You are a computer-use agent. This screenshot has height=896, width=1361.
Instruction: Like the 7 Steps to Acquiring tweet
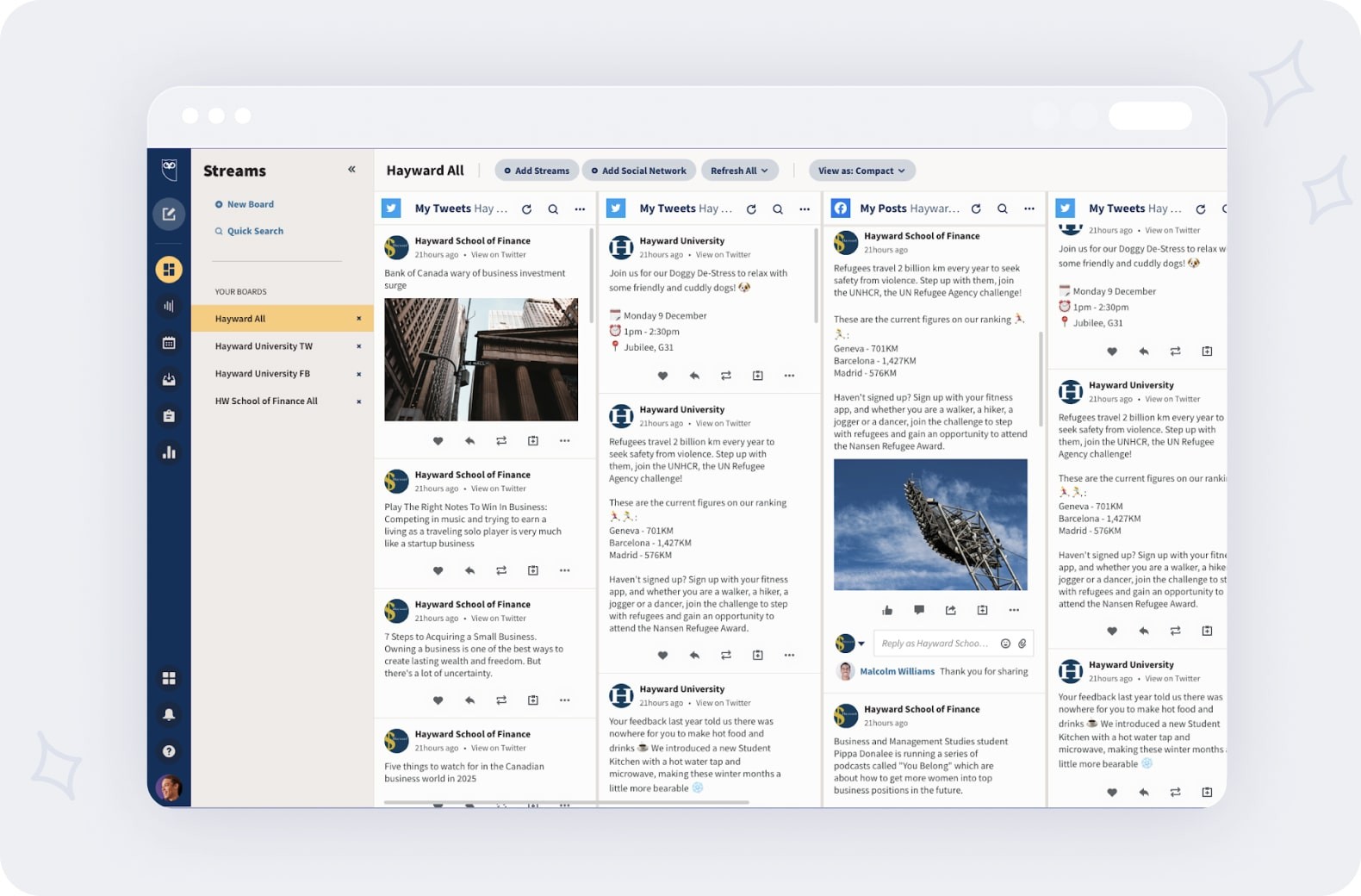tap(438, 700)
